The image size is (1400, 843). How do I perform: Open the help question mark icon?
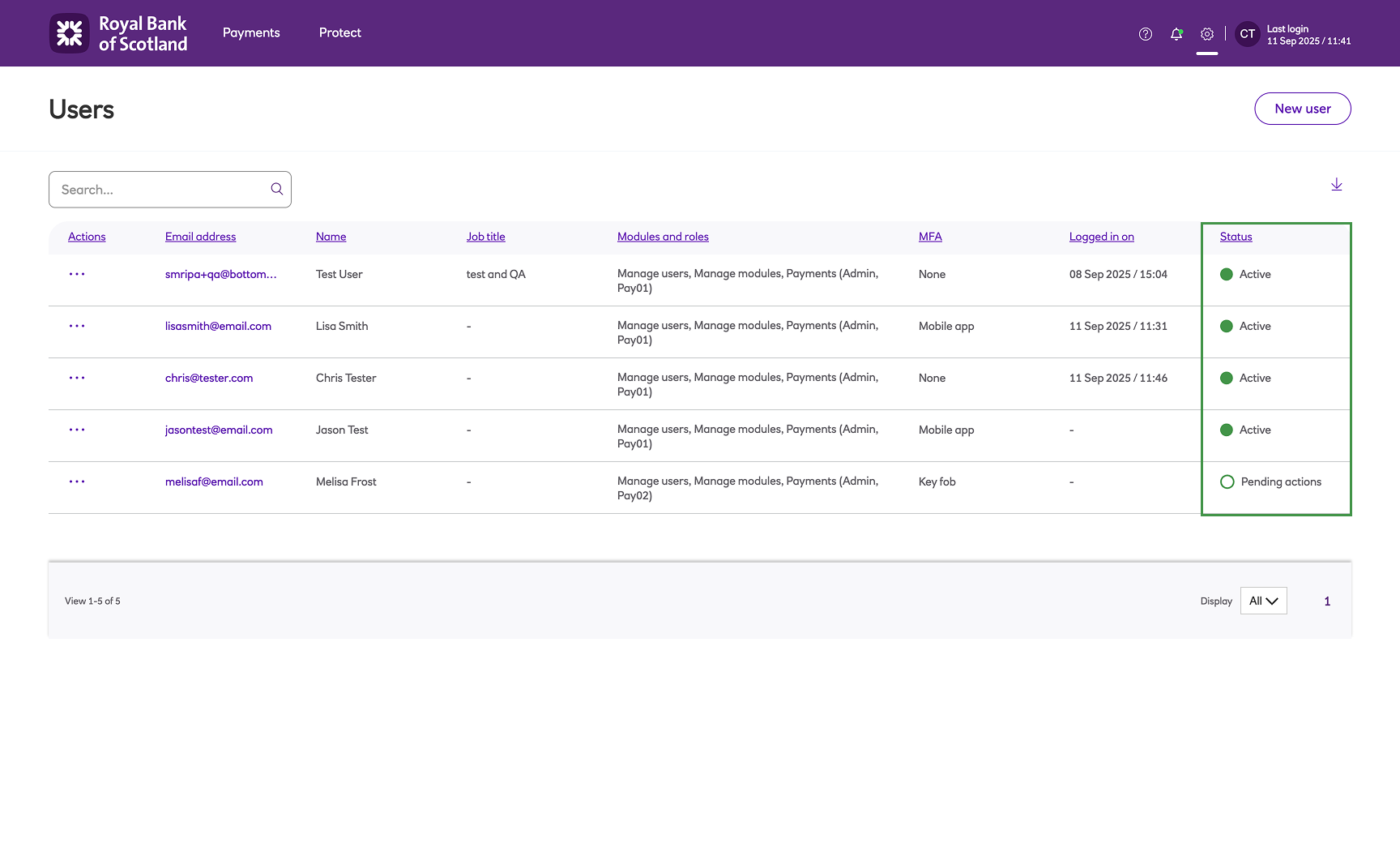[1146, 34]
